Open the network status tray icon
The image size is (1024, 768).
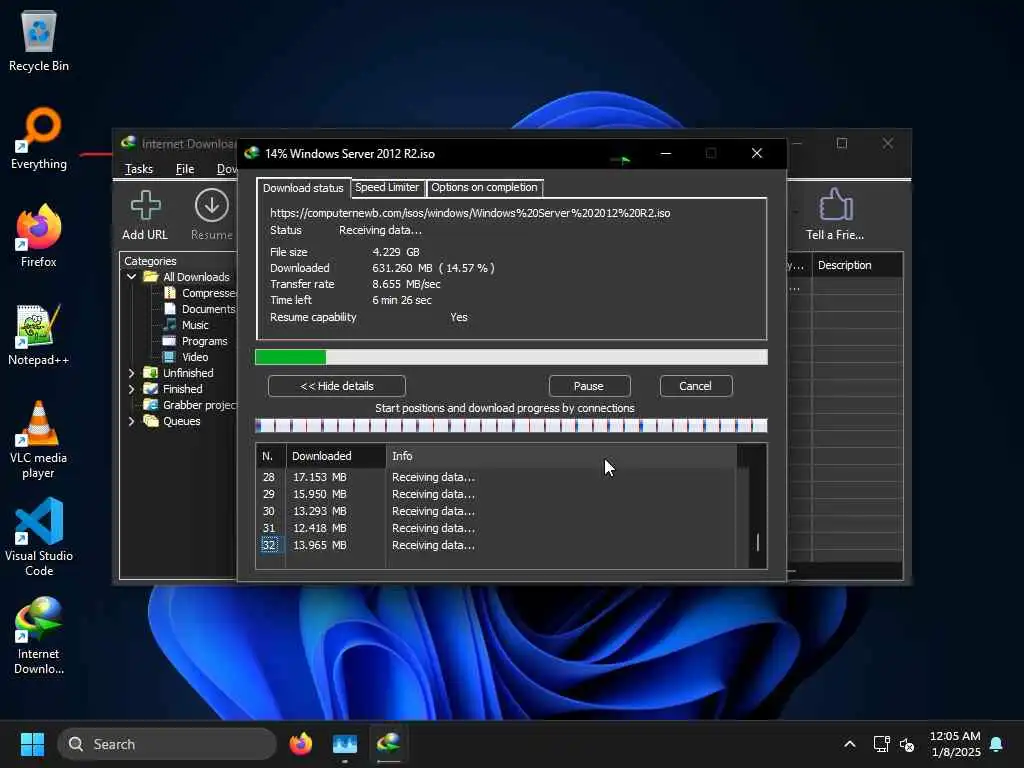882,744
